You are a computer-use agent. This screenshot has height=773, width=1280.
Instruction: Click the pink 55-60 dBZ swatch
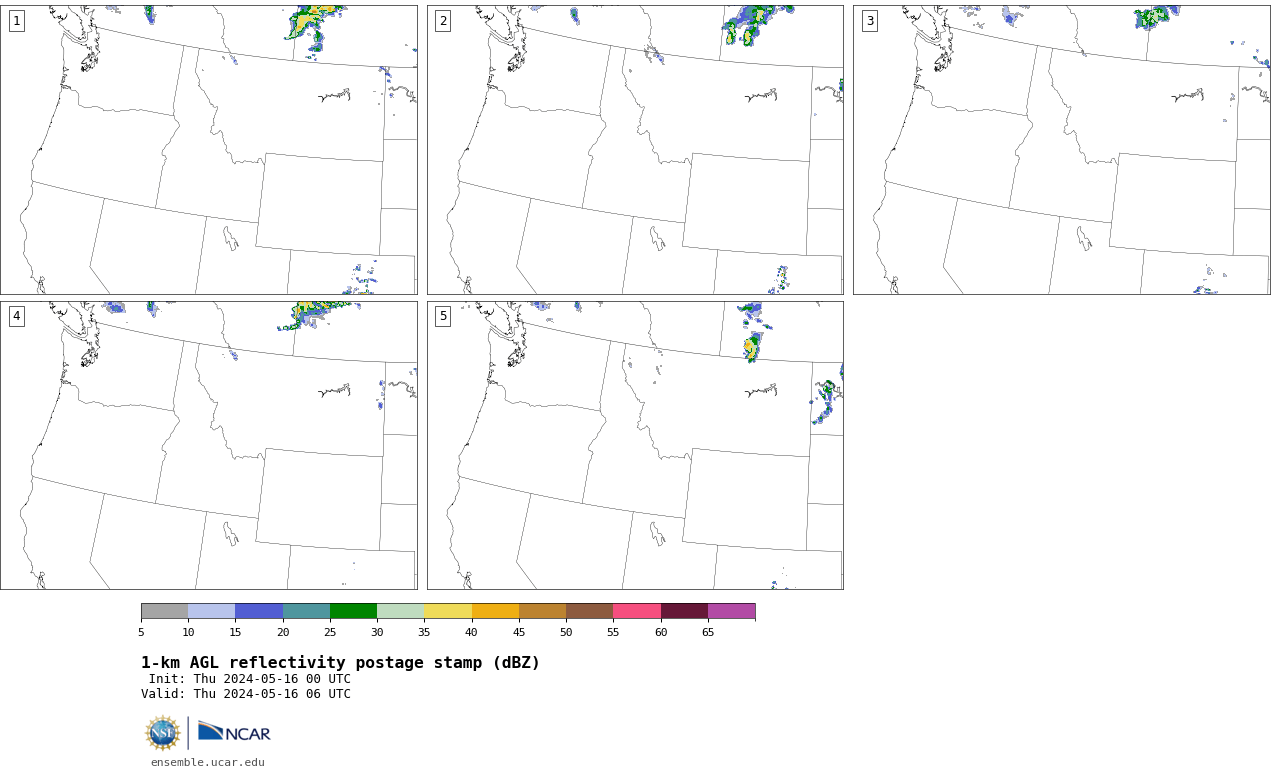[637, 611]
